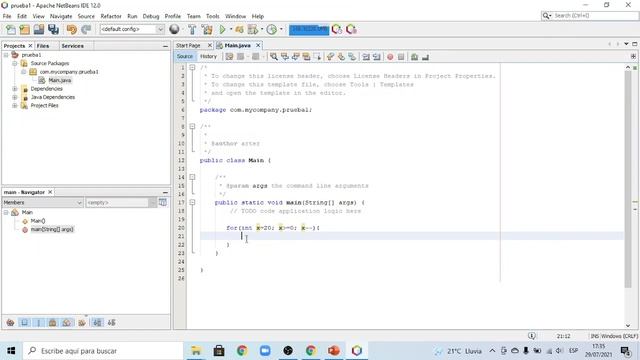640x360 pixels.
Task: Open File Explorer from the taskbar
Action: point(196,351)
